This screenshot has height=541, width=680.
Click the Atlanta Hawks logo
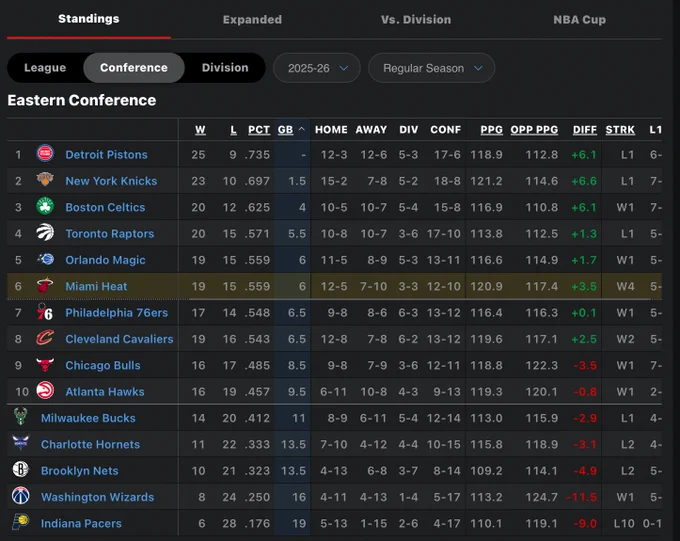[45, 390]
